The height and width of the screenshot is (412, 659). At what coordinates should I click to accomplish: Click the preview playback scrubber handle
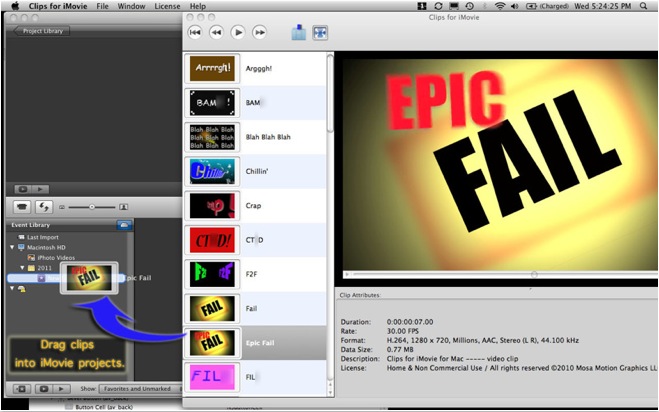click(x=534, y=275)
